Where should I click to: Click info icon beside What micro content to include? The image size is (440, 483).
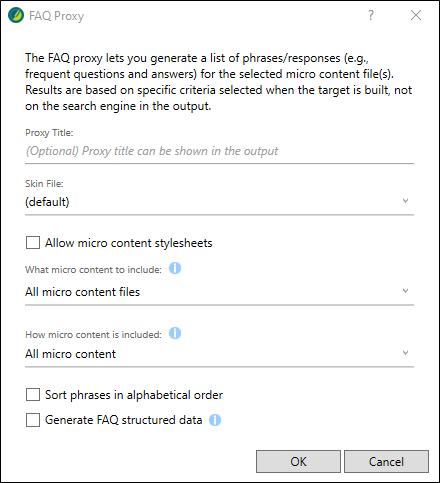click(175, 268)
